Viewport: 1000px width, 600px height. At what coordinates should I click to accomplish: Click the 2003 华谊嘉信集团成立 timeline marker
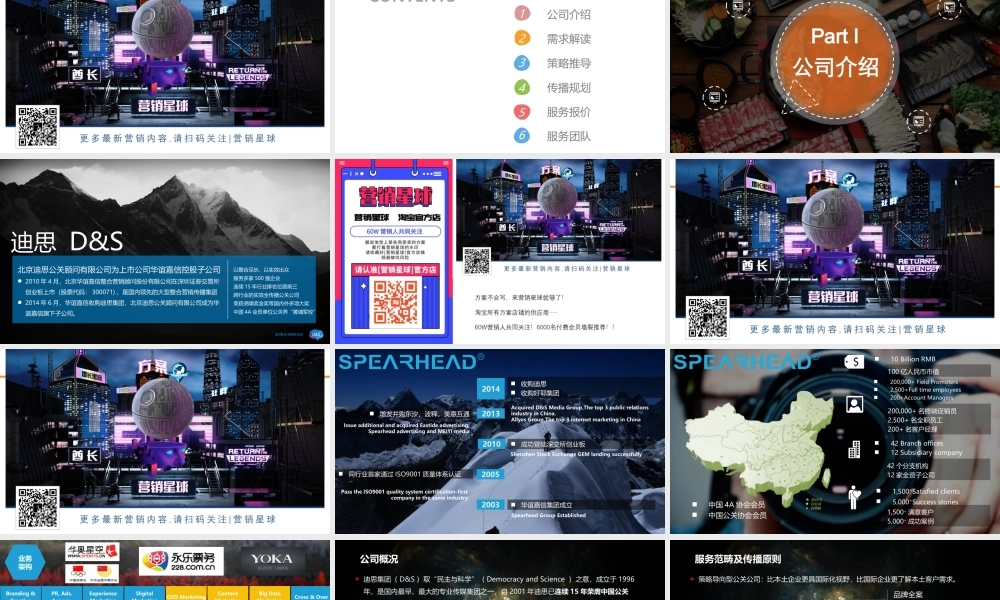coord(490,504)
